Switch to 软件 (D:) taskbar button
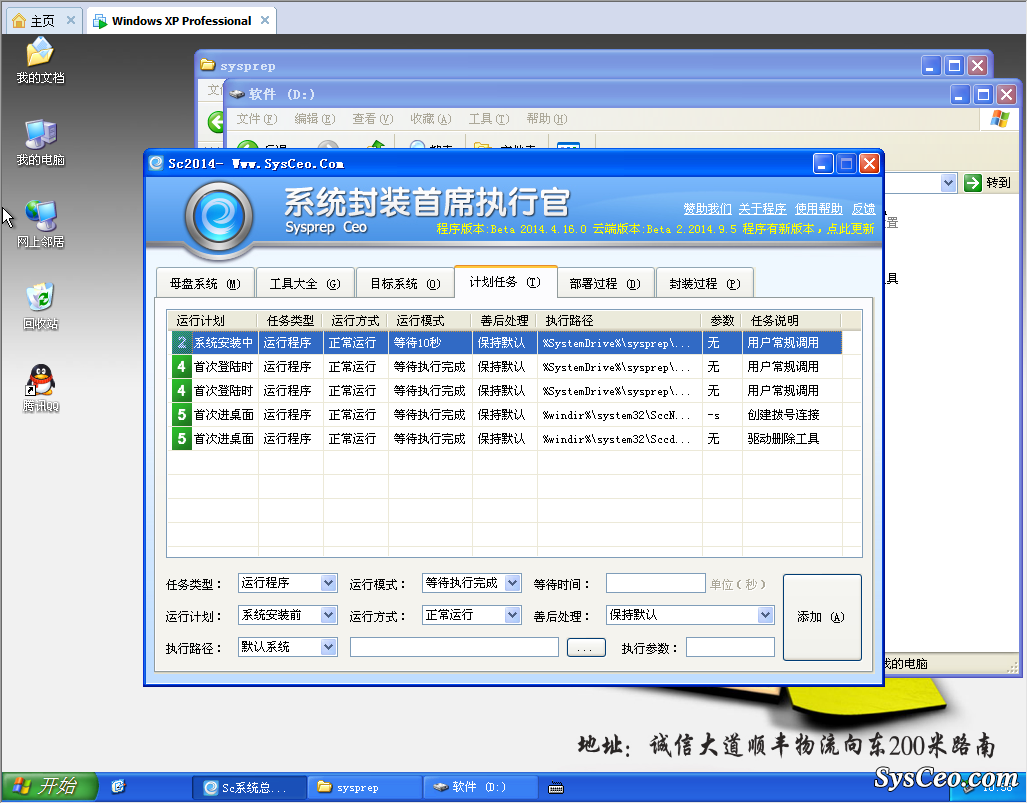The width and height of the screenshot is (1028, 804). coord(481,788)
